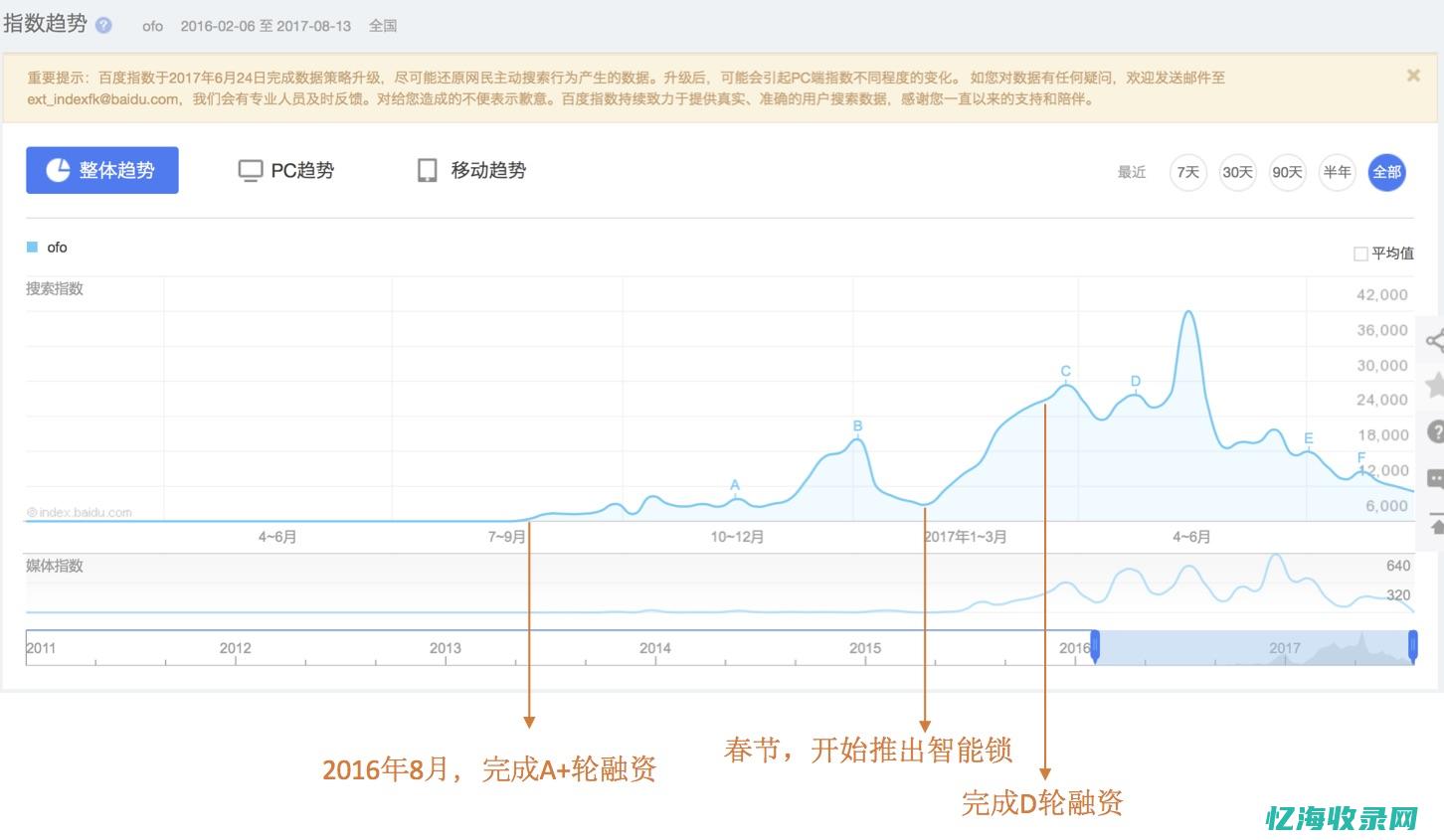The width and height of the screenshot is (1444, 840).
Task: Open the 2016-02-06 至 2017-08-13 date picker
Action: (x=267, y=26)
